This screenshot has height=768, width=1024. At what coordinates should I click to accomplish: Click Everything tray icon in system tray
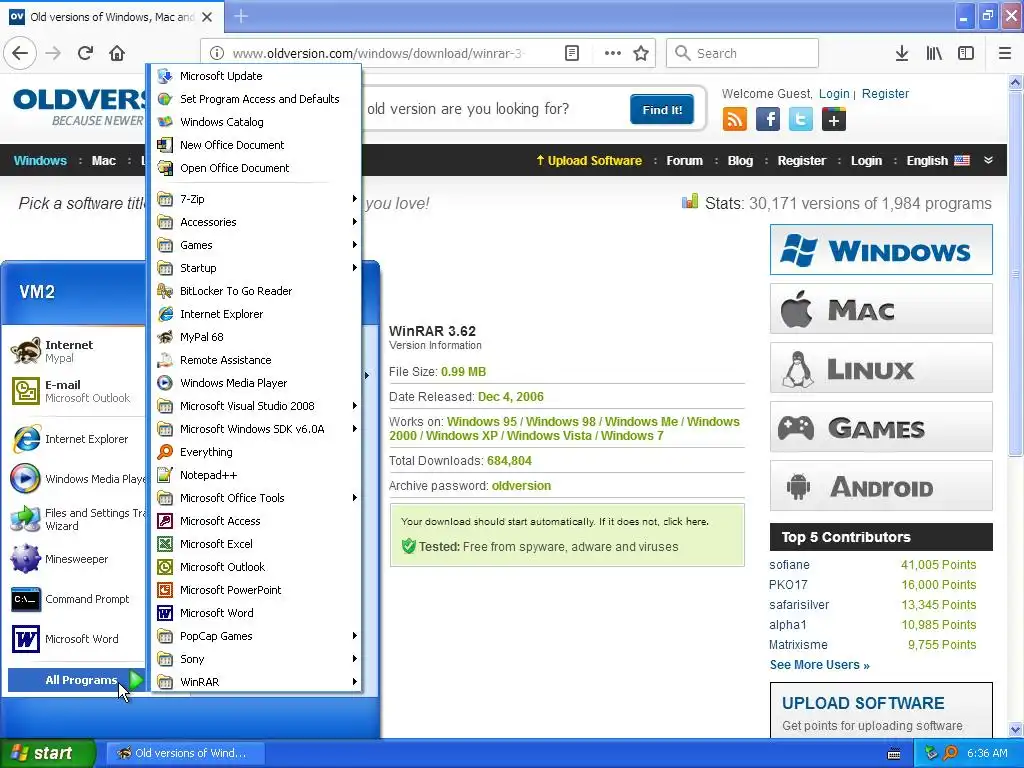click(x=950, y=753)
